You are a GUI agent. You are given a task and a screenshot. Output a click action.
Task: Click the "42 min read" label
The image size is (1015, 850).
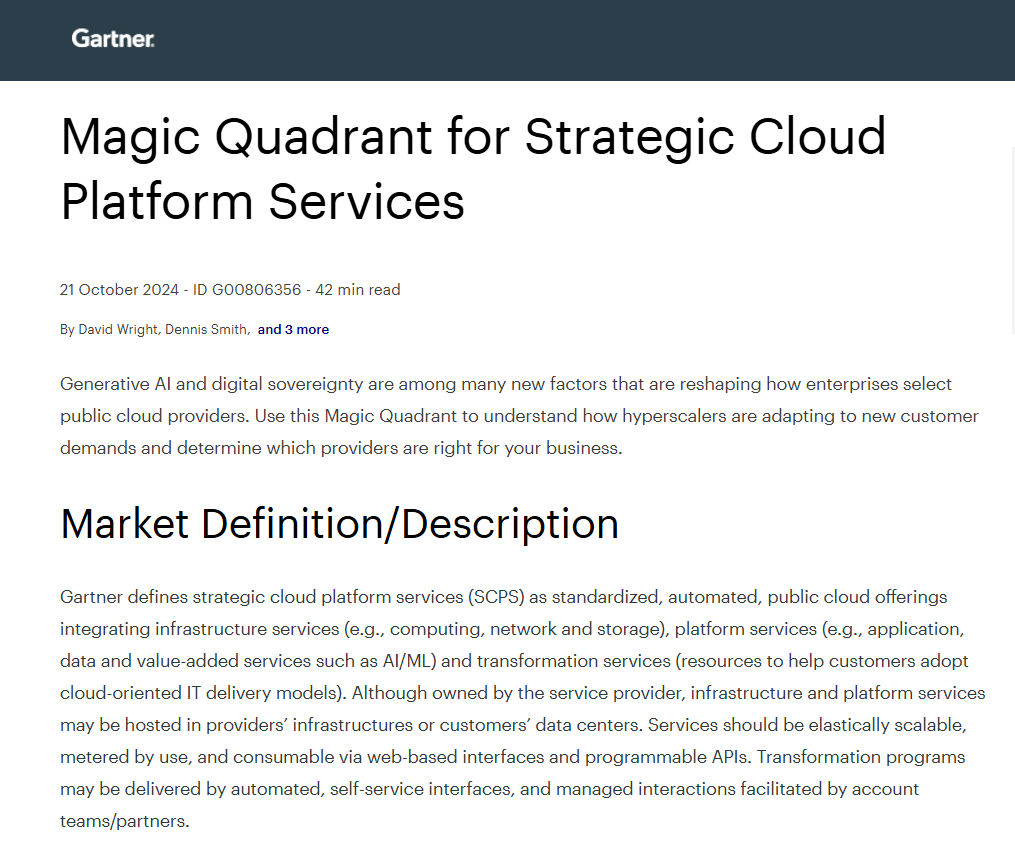(358, 290)
